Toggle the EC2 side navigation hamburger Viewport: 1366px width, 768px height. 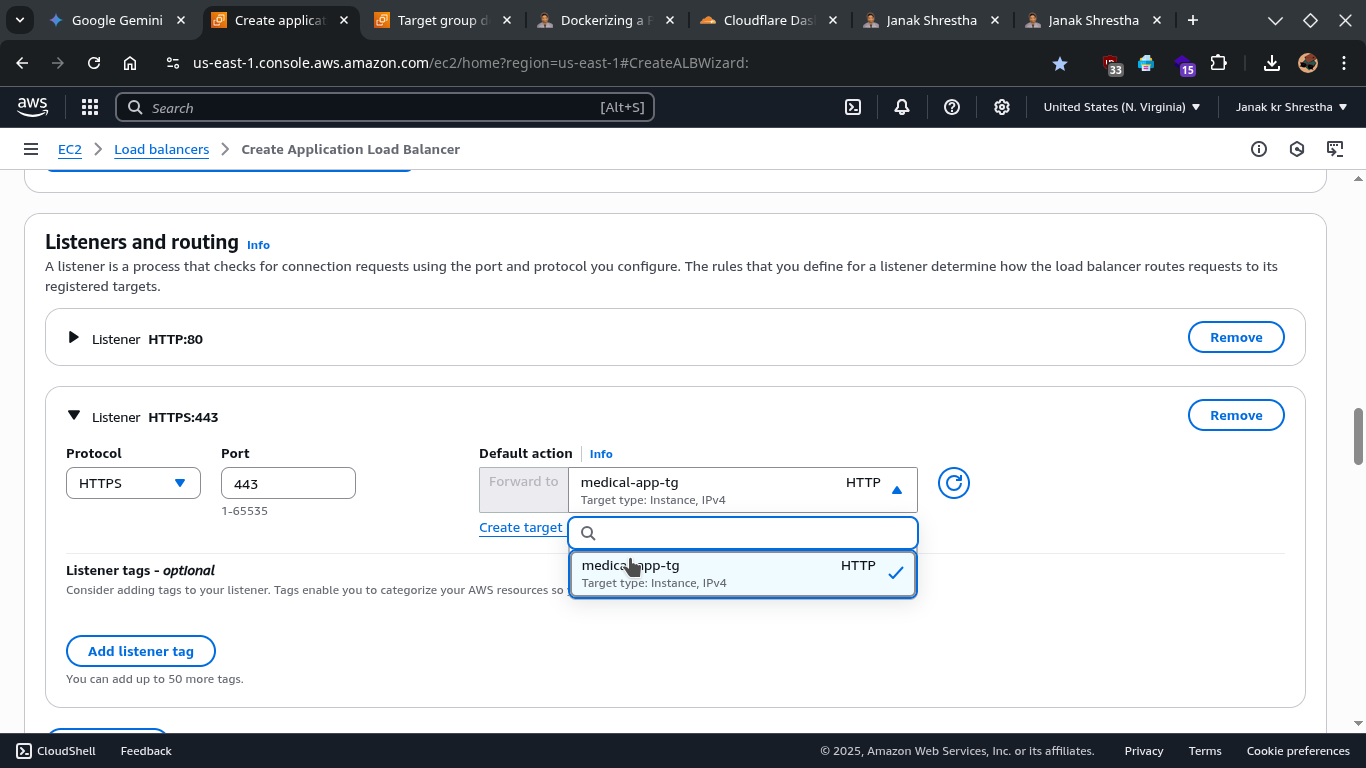31,149
